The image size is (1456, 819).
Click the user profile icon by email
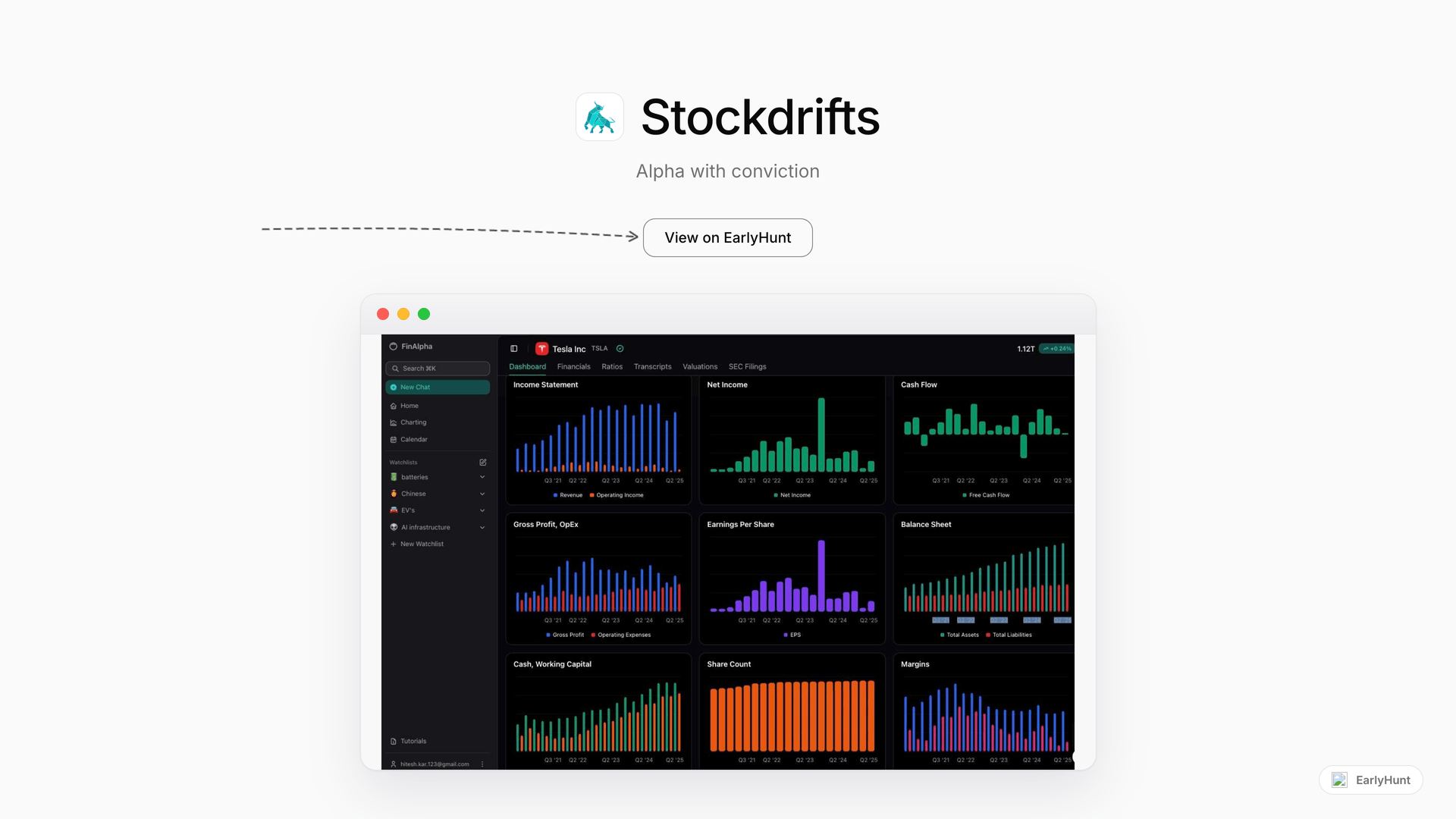pos(393,764)
